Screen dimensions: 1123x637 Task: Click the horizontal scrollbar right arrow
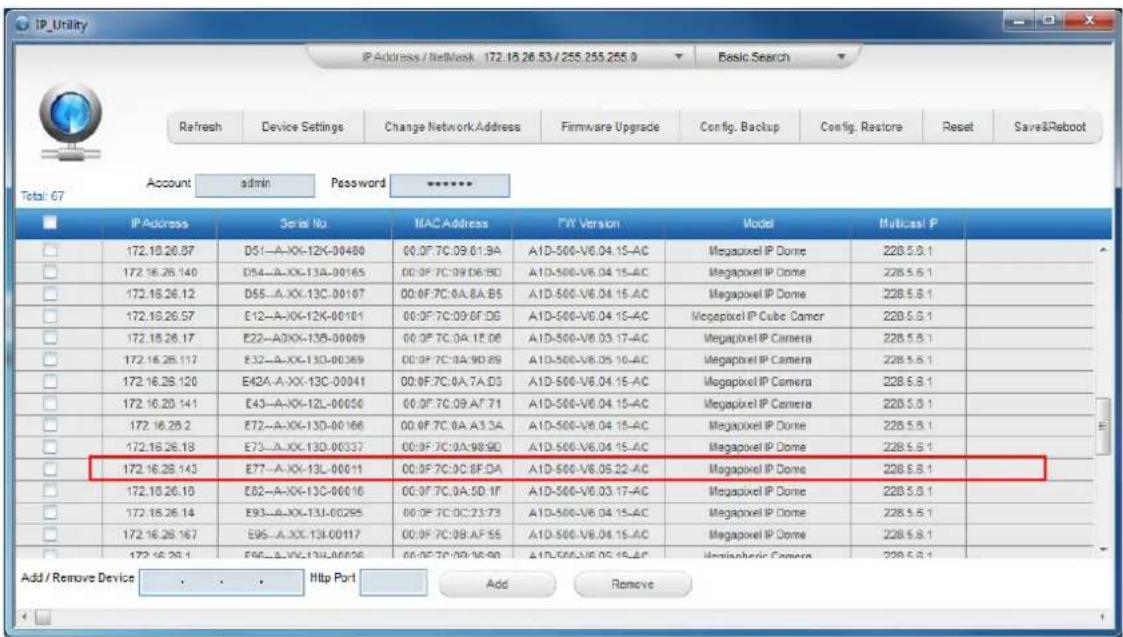1102,616
